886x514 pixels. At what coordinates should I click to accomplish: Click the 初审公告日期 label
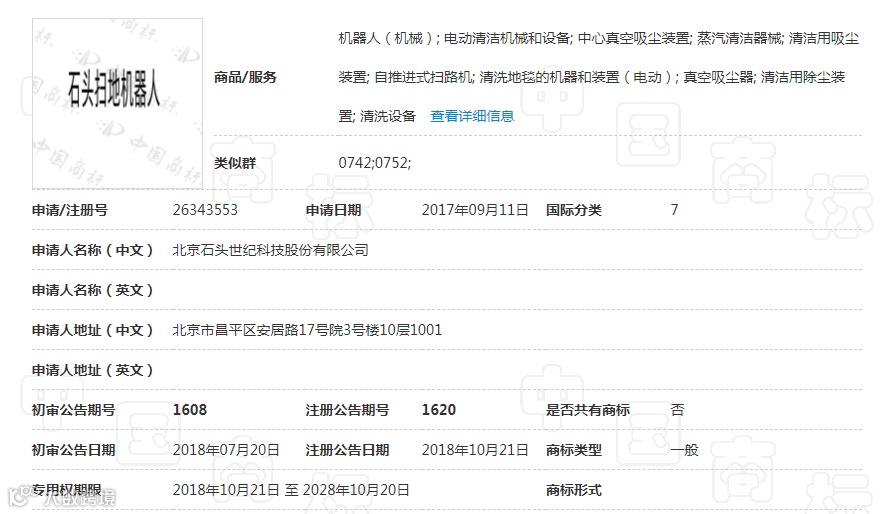click(x=73, y=450)
